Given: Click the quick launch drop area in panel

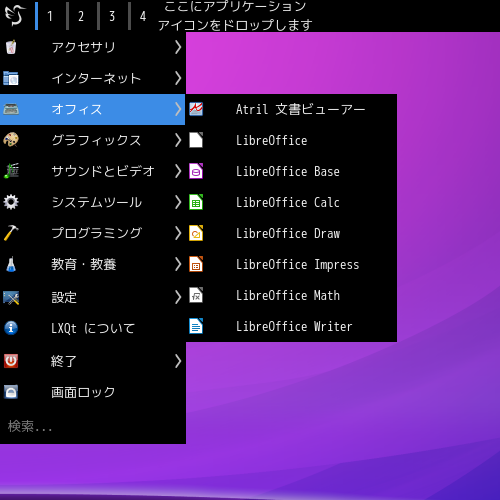Looking at the screenshot, I should [235, 16].
